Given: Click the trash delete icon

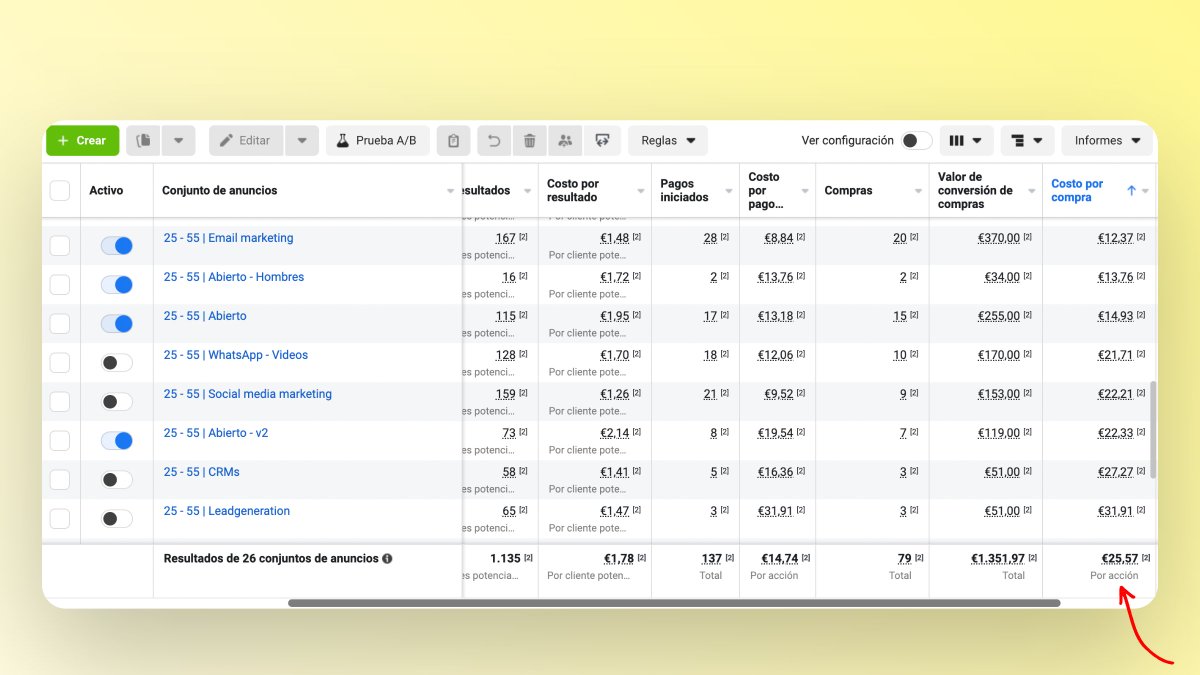Looking at the screenshot, I should (x=530, y=141).
